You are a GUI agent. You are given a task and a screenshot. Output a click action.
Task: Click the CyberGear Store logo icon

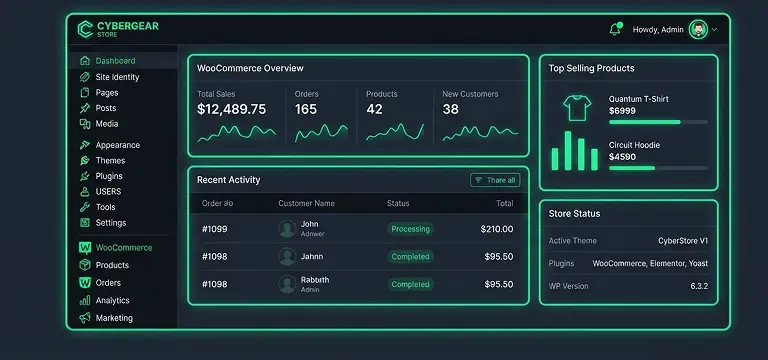85,29
